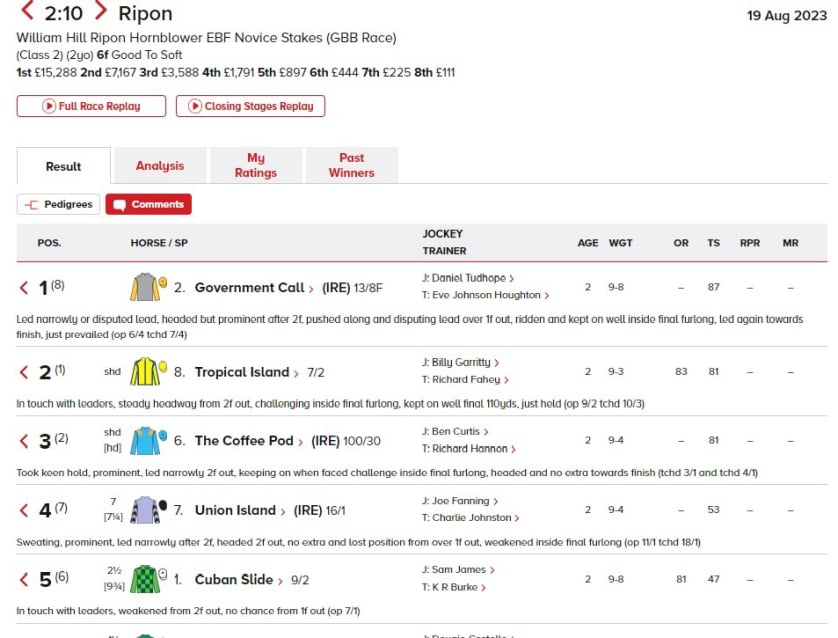This screenshot has height=638, width=838.
Task: Go to previous race using left arrow
Action: (27, 12)
